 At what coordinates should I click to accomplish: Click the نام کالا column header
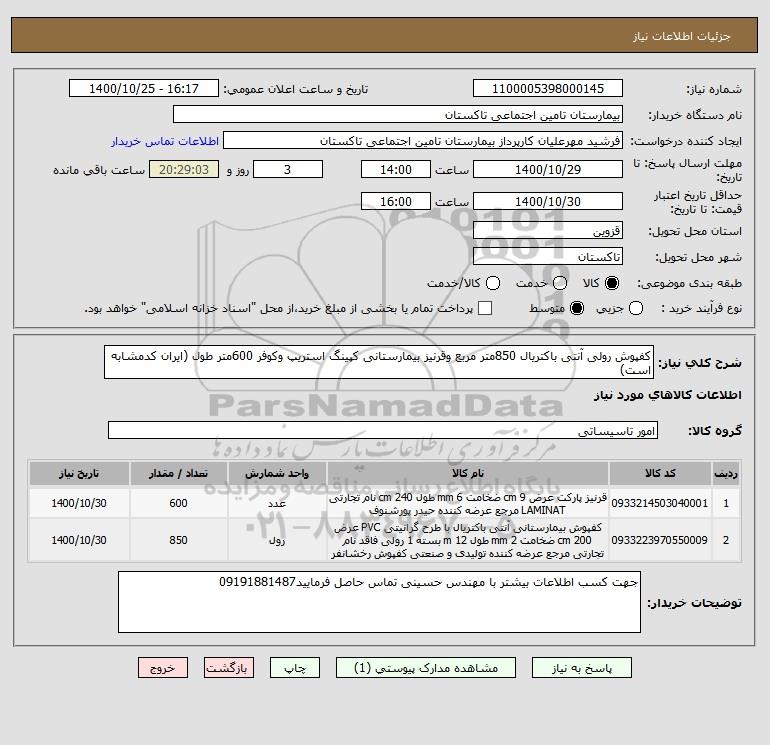(x=468, y=473)
